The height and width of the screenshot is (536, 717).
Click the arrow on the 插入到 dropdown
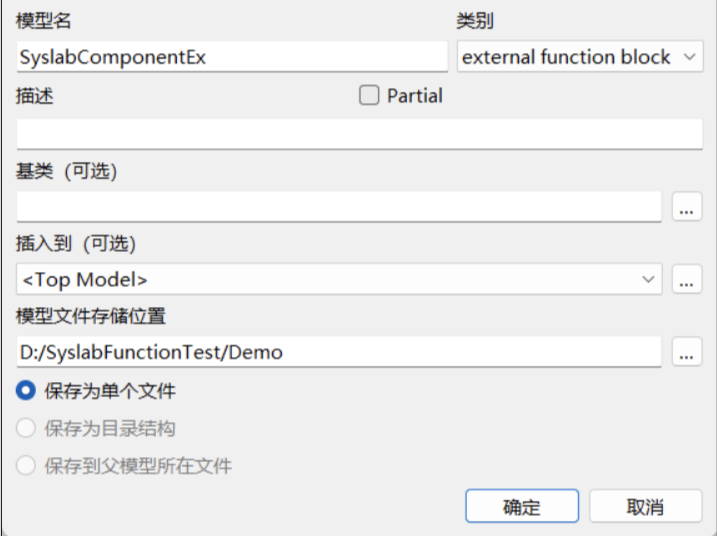point(648,280)
